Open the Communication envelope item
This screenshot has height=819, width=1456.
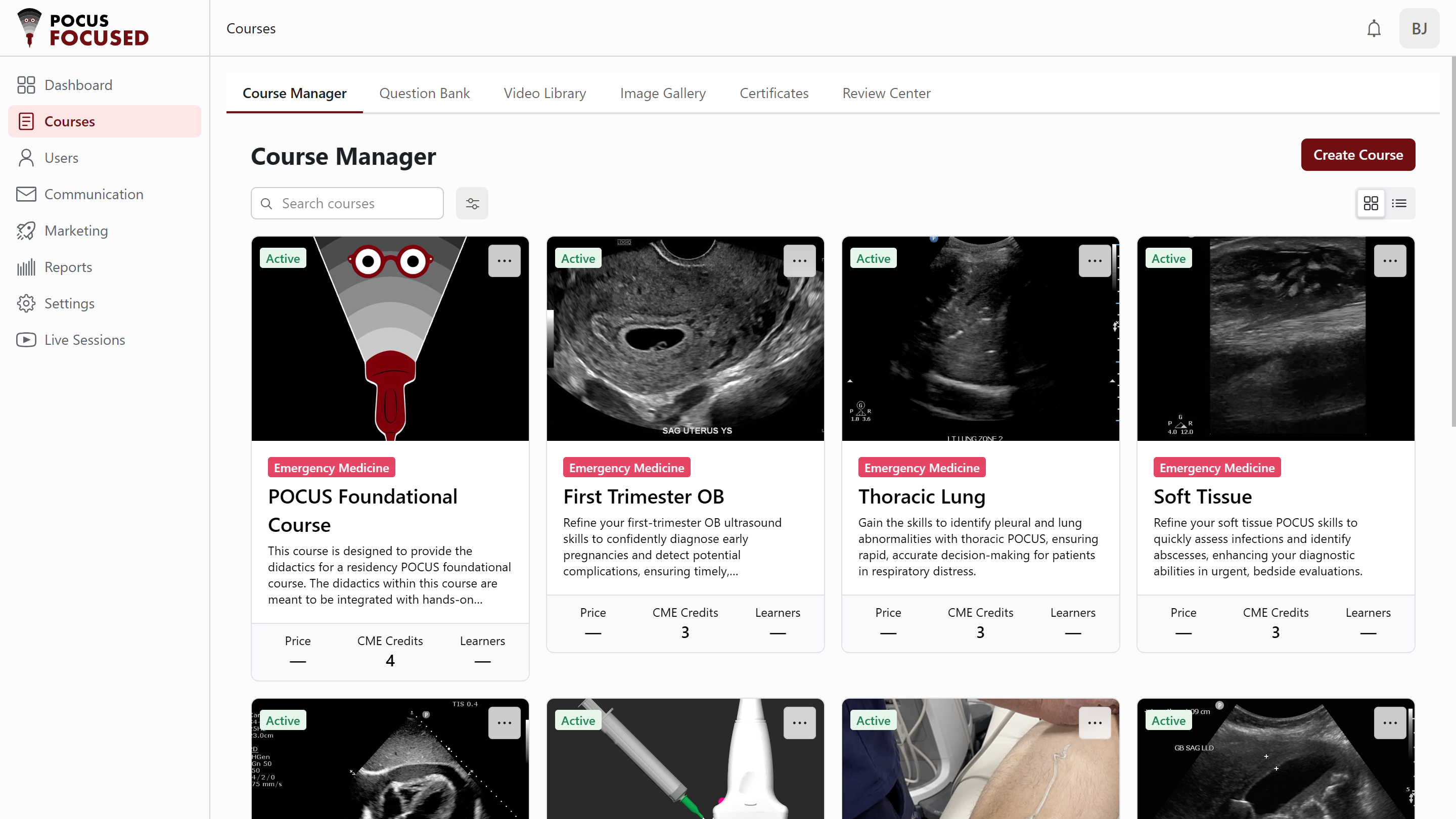click(105, 194)
